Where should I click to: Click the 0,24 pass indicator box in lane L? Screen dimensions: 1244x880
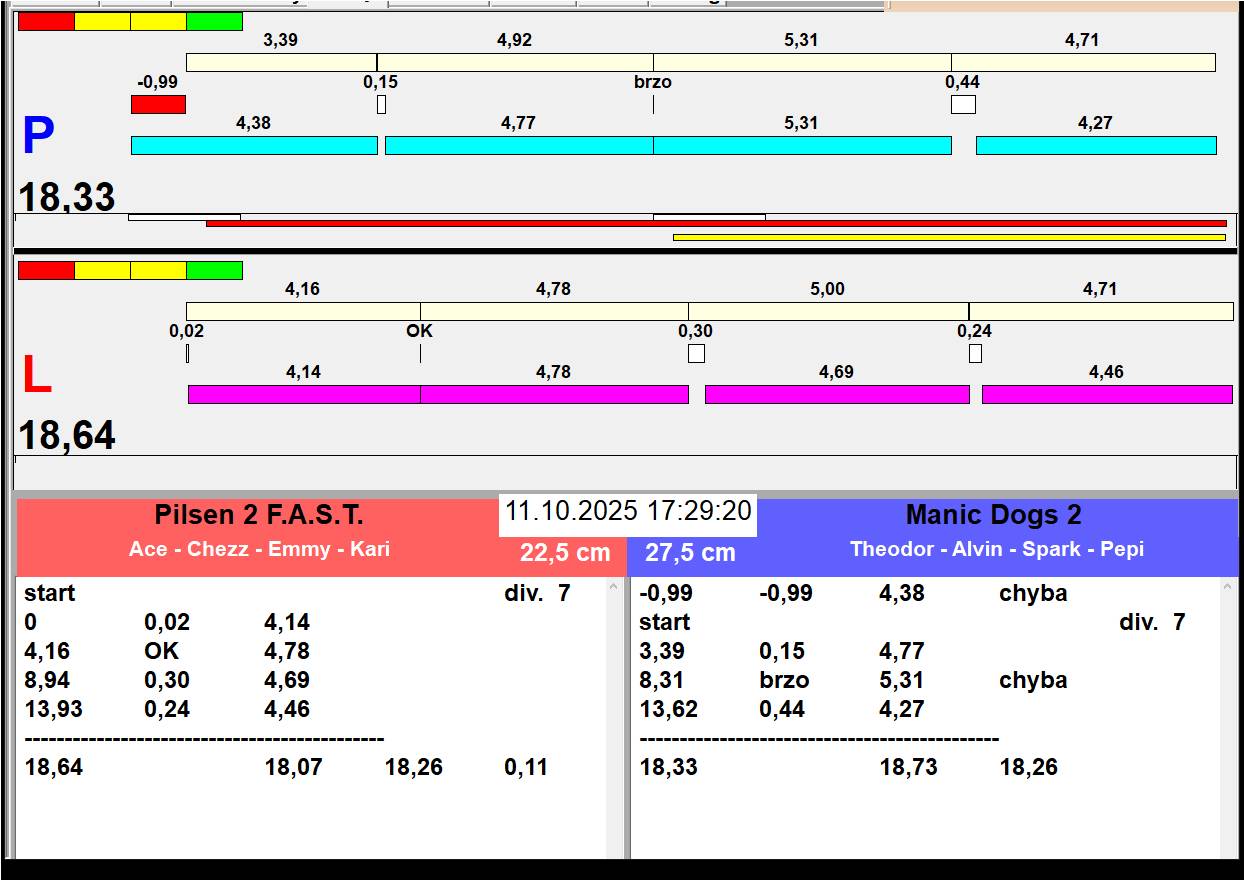click(x=975, y=353)
